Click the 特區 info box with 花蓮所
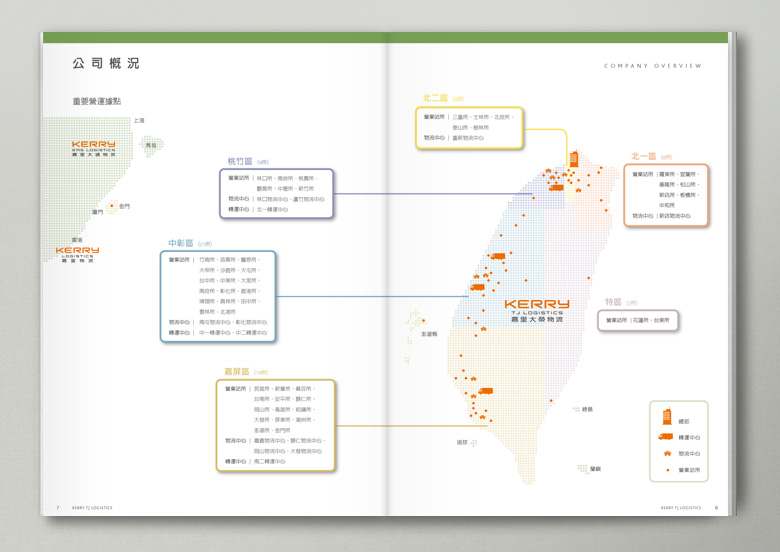Screen dimensions: 780x552 pos(638,320)
